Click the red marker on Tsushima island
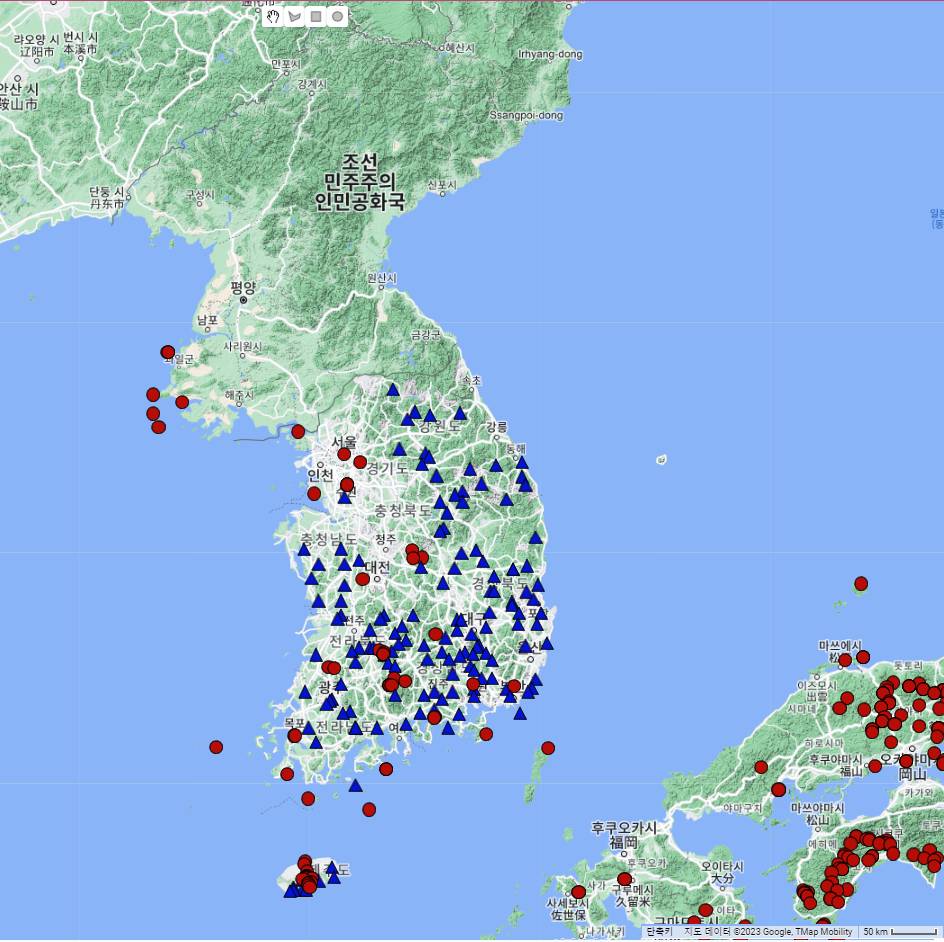The width and height of the screenshot is (944, 942). coord(548,747)
